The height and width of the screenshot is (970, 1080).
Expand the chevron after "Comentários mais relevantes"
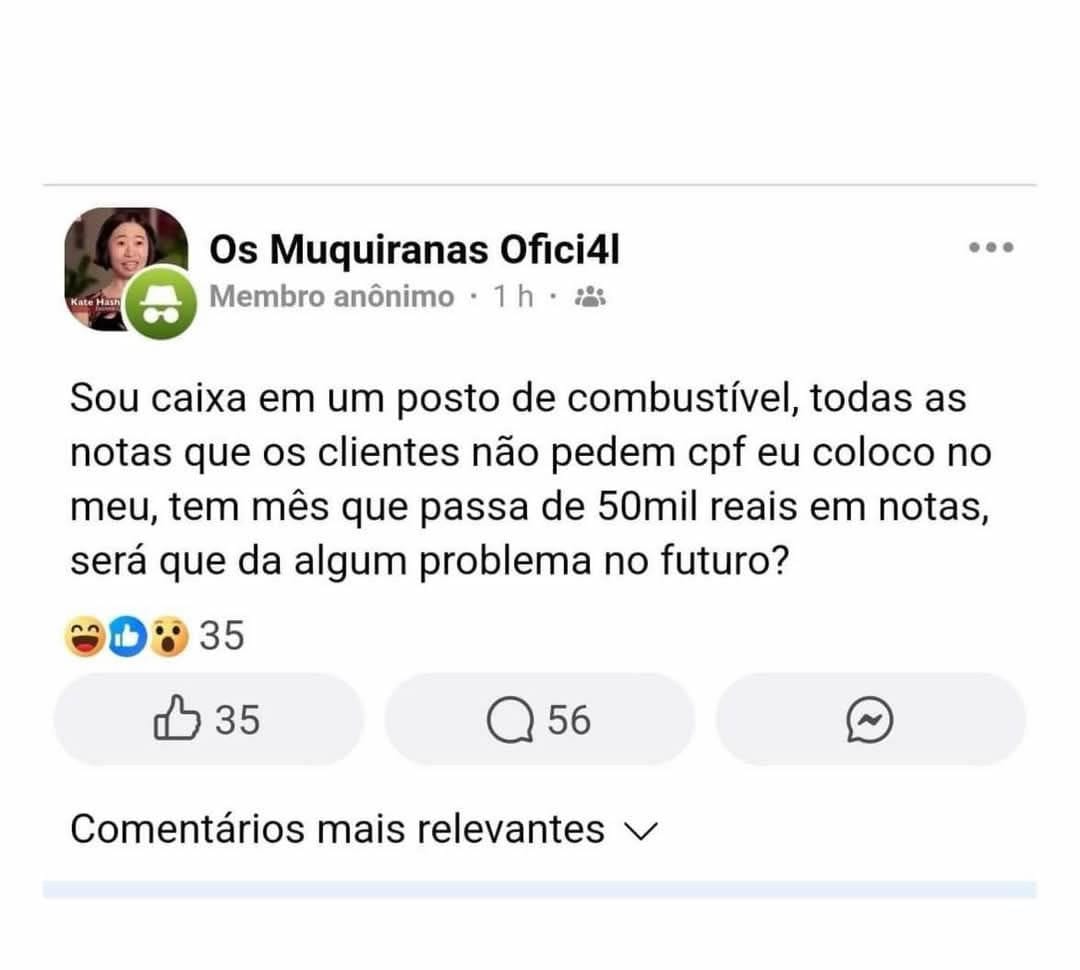(x=638, y=831)
